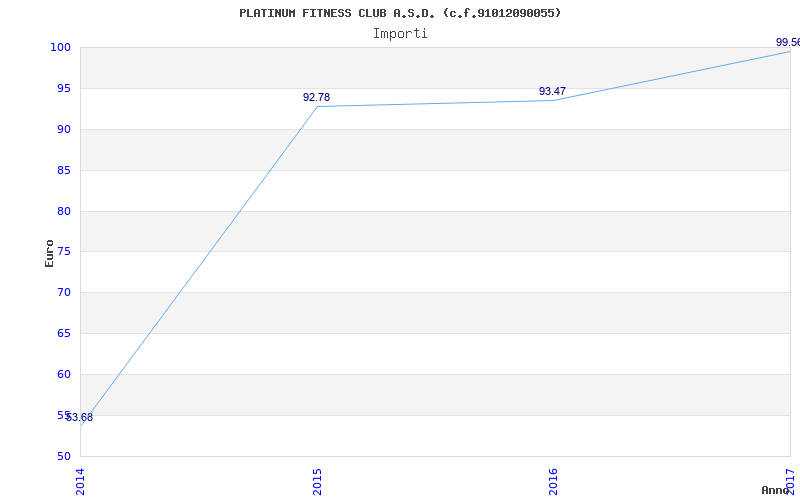Select the 99.56 data value label
The image size is (800, 500).
click(x=787, y=42)
